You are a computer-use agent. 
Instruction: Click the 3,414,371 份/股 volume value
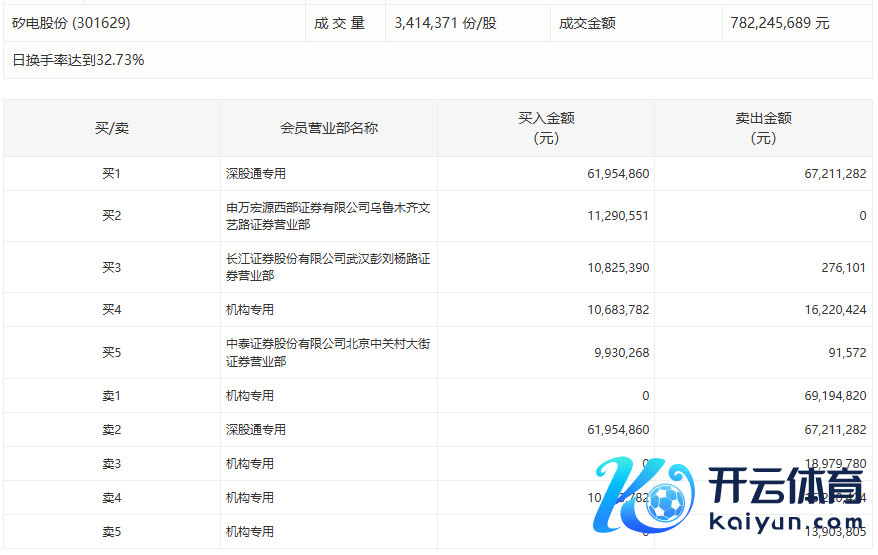(x=445, y=22)
